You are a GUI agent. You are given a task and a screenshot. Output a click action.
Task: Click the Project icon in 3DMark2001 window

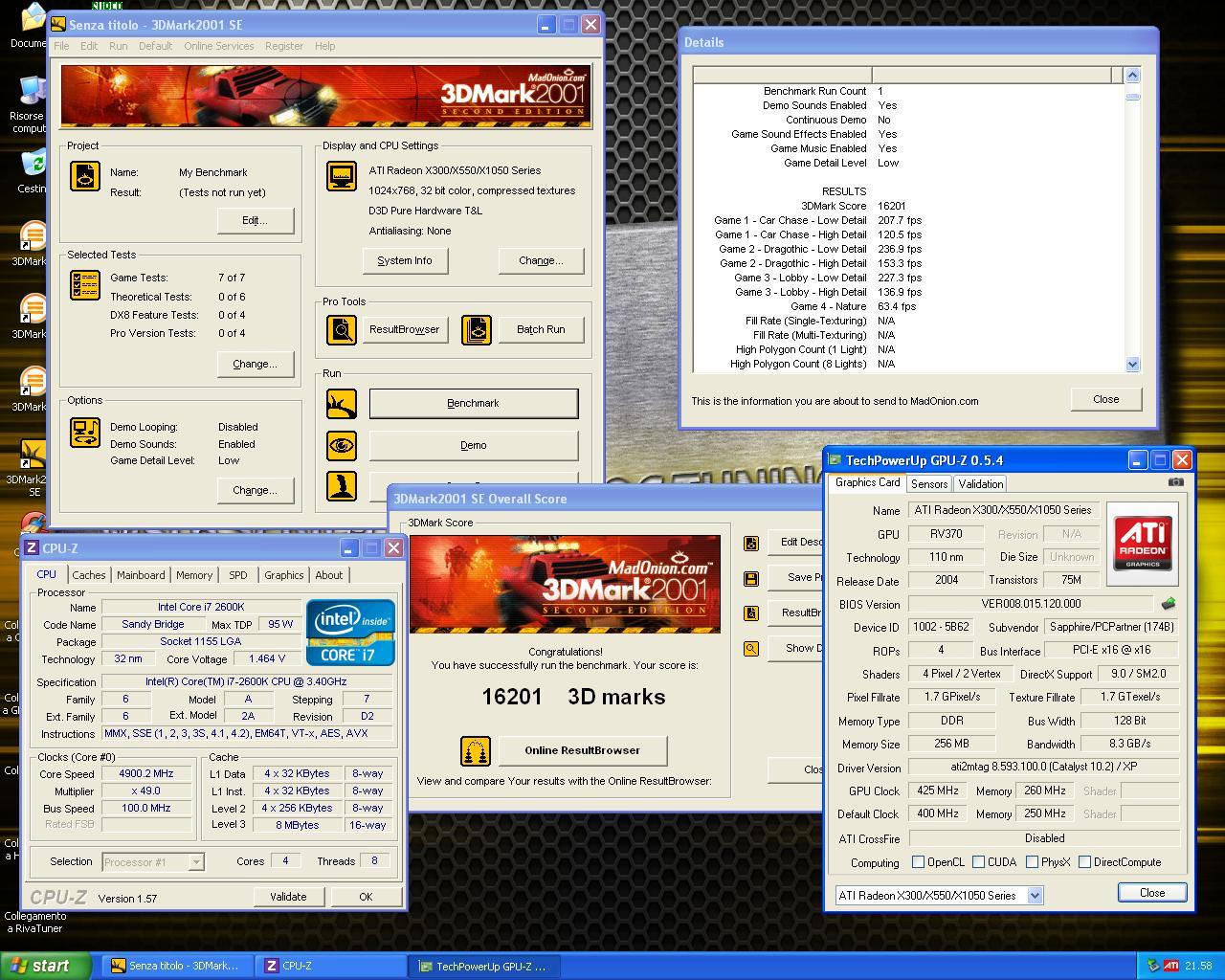coord(85,177)
